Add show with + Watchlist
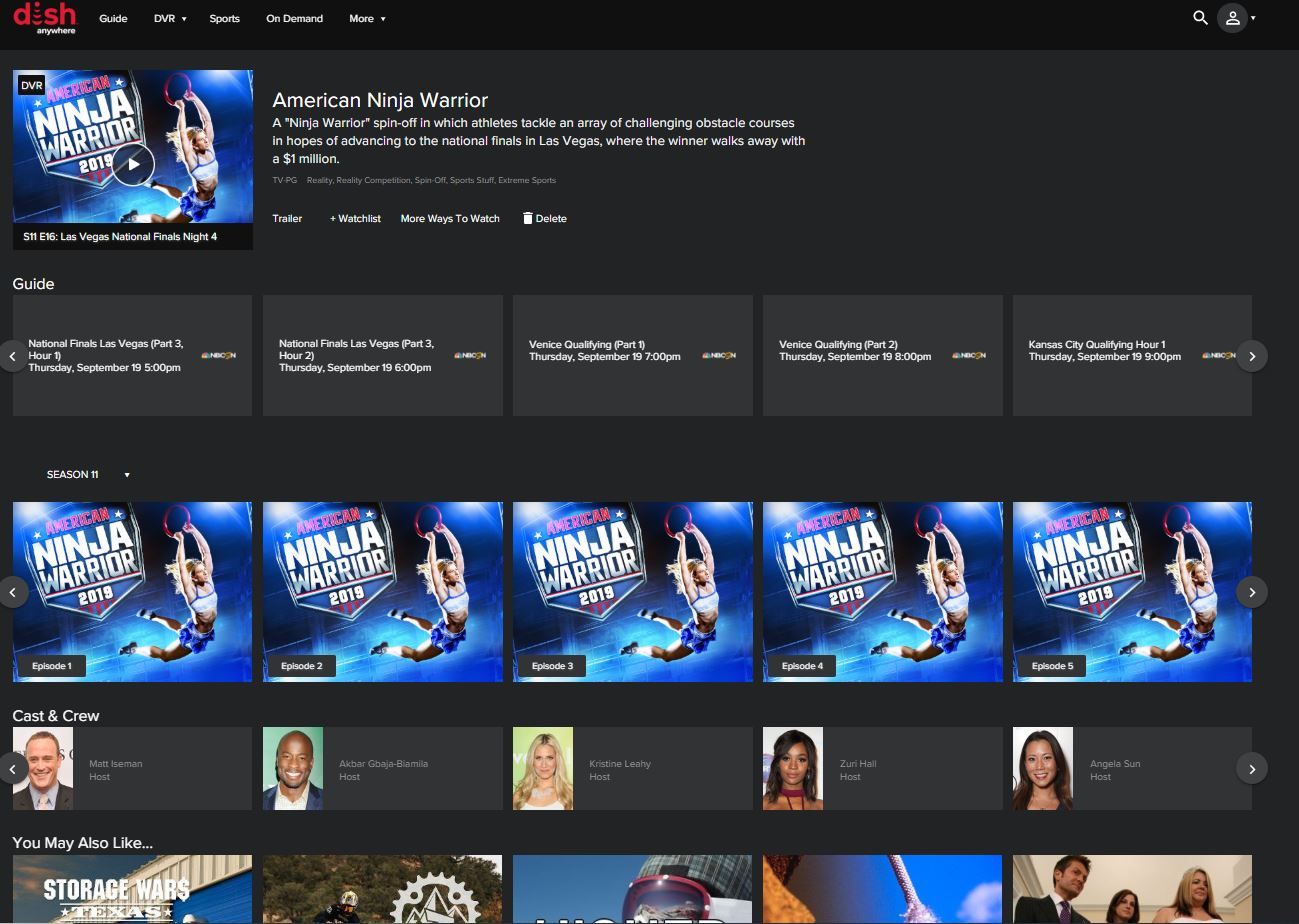 coord(355,218)
